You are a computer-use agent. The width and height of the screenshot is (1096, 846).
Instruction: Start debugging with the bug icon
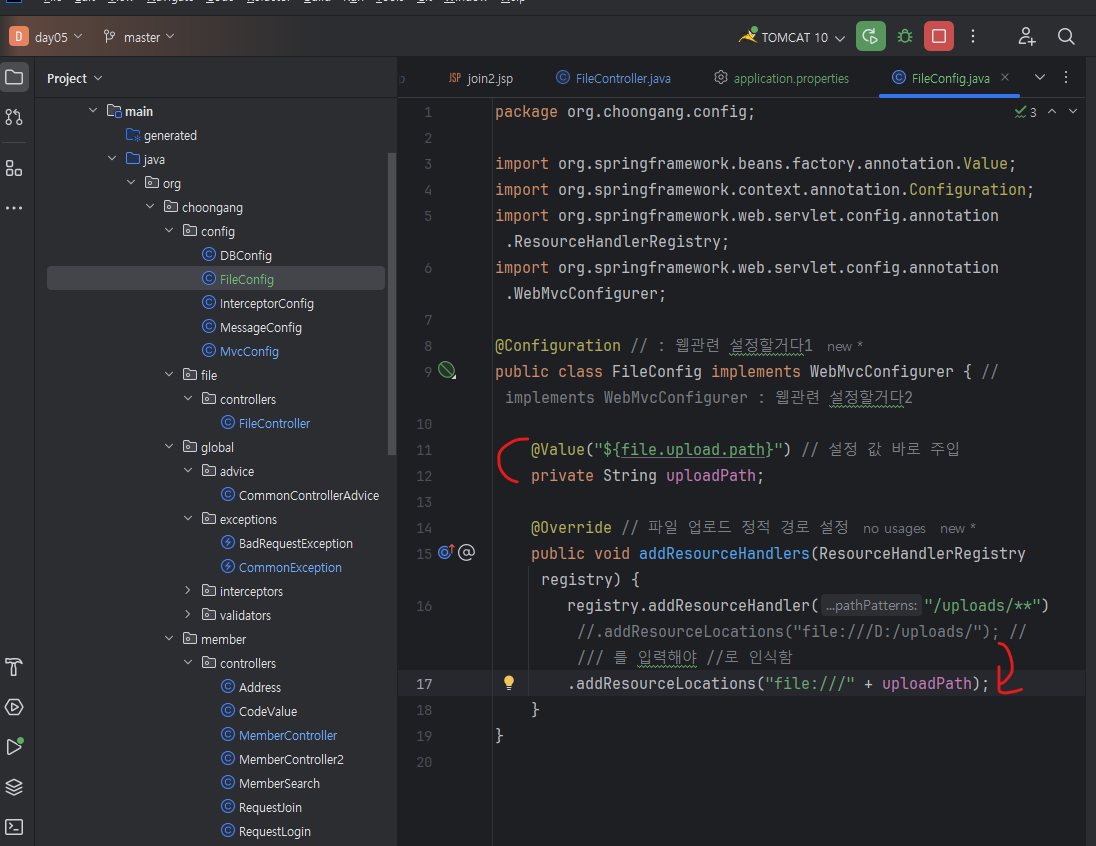pos(905,37)
